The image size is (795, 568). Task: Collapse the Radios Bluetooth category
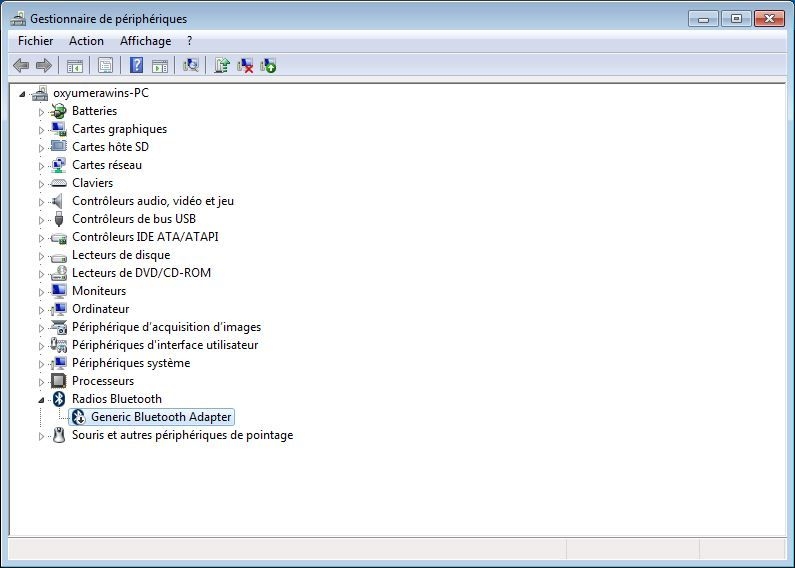click(41, 400)
